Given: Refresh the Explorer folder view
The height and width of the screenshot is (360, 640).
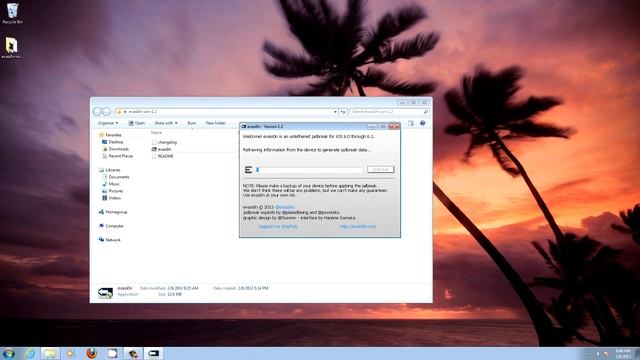Looking at the screenshot, I should point(343,111).
